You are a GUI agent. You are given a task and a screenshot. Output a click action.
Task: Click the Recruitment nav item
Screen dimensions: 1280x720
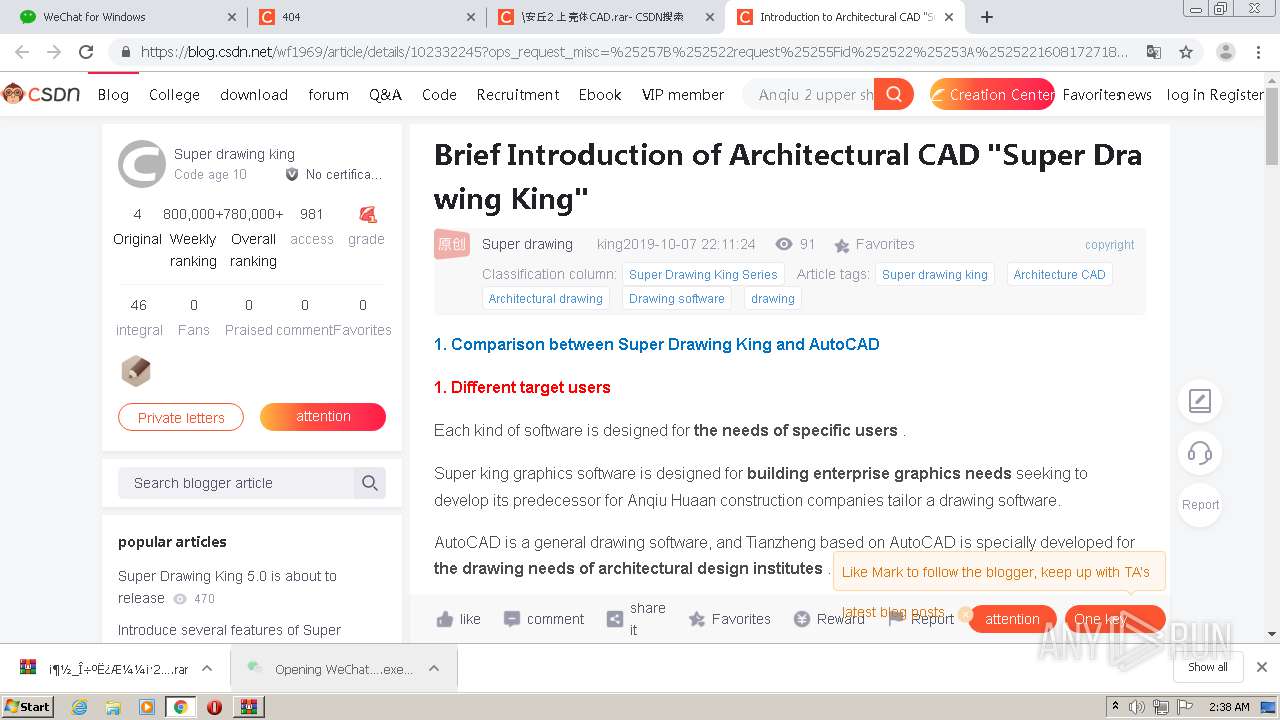point(518,94)
